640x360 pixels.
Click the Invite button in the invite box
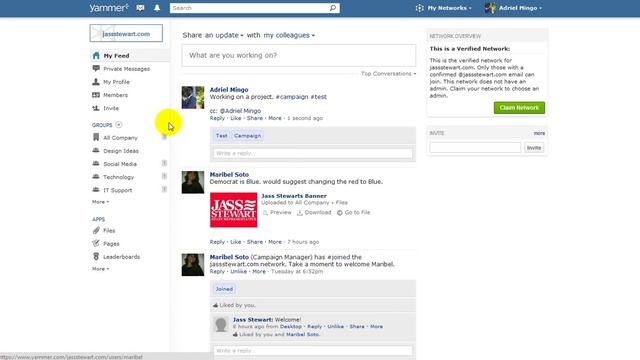tap(533, 148)
